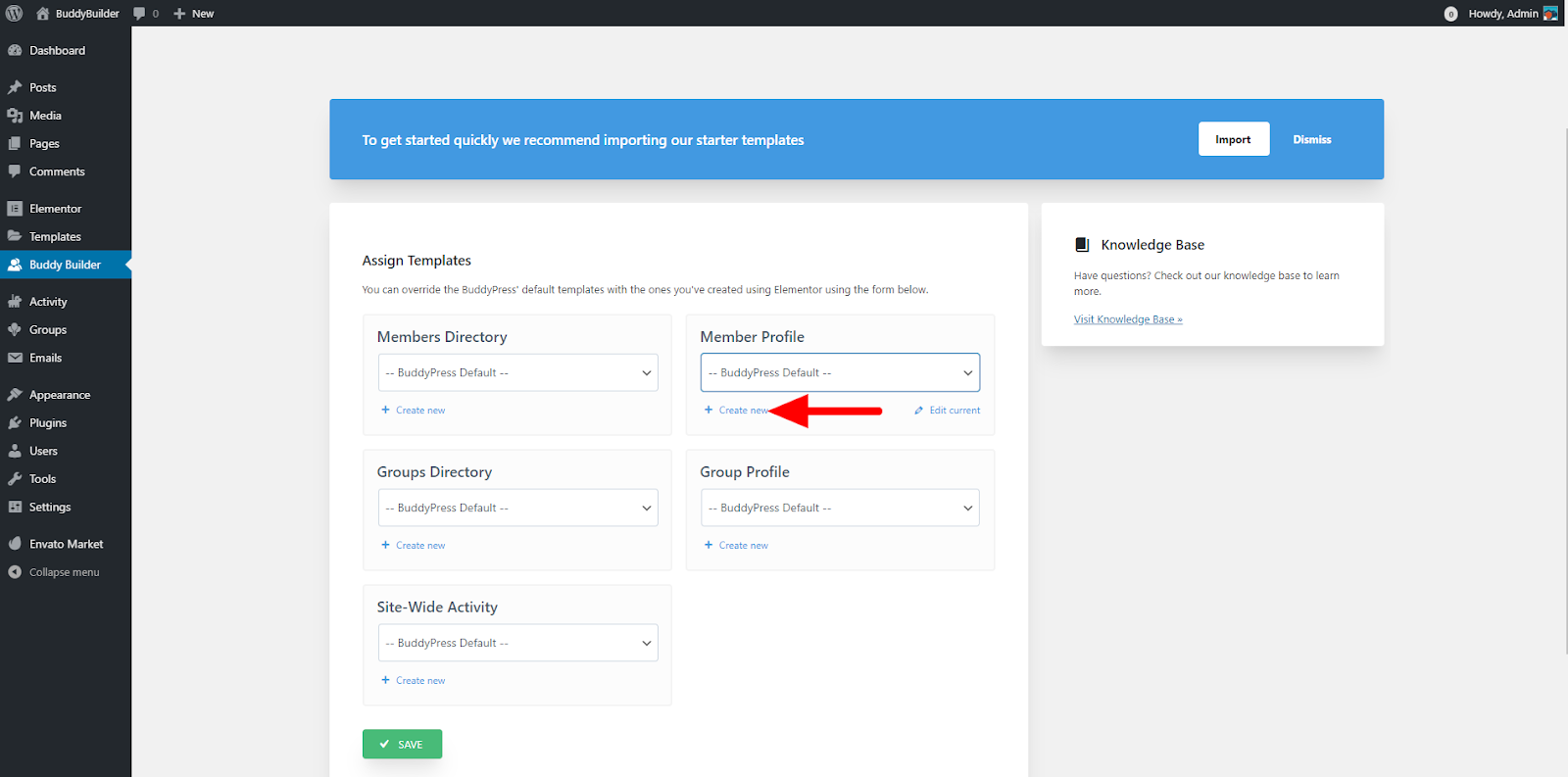The width and height of the screenshot is (1568, 777).
Task: Collapse the admin sidebar menu
Action: click(66, 572)
